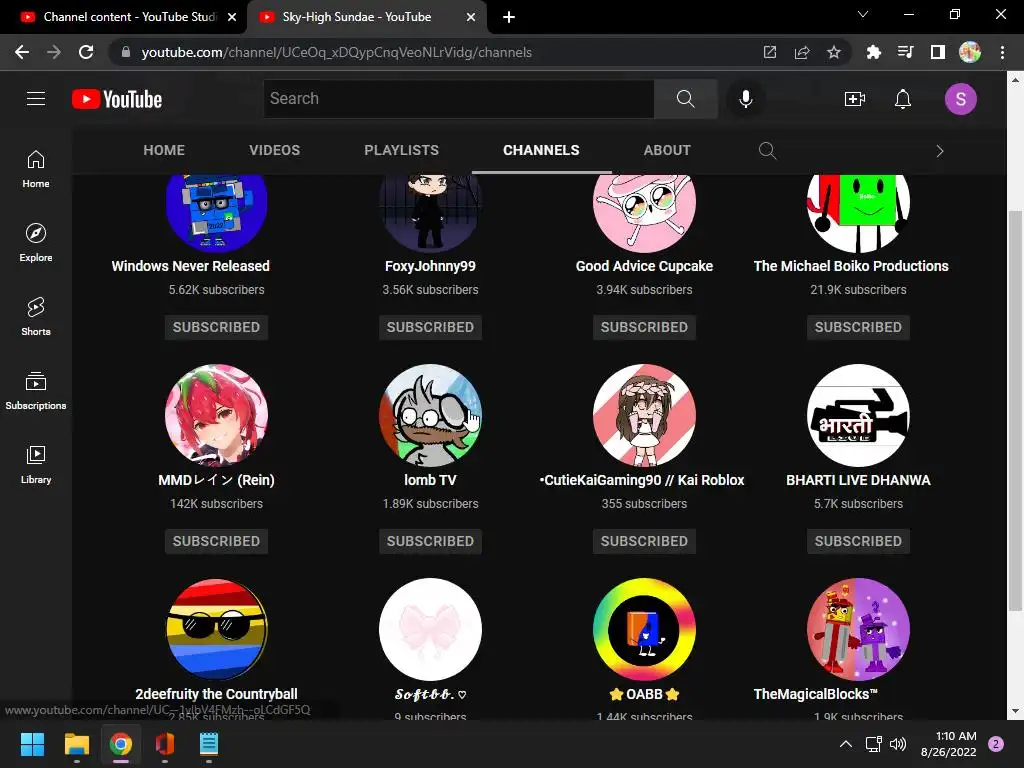Open the purple S account avatar
1024x768 pixels.
click(x=960, y=99)
